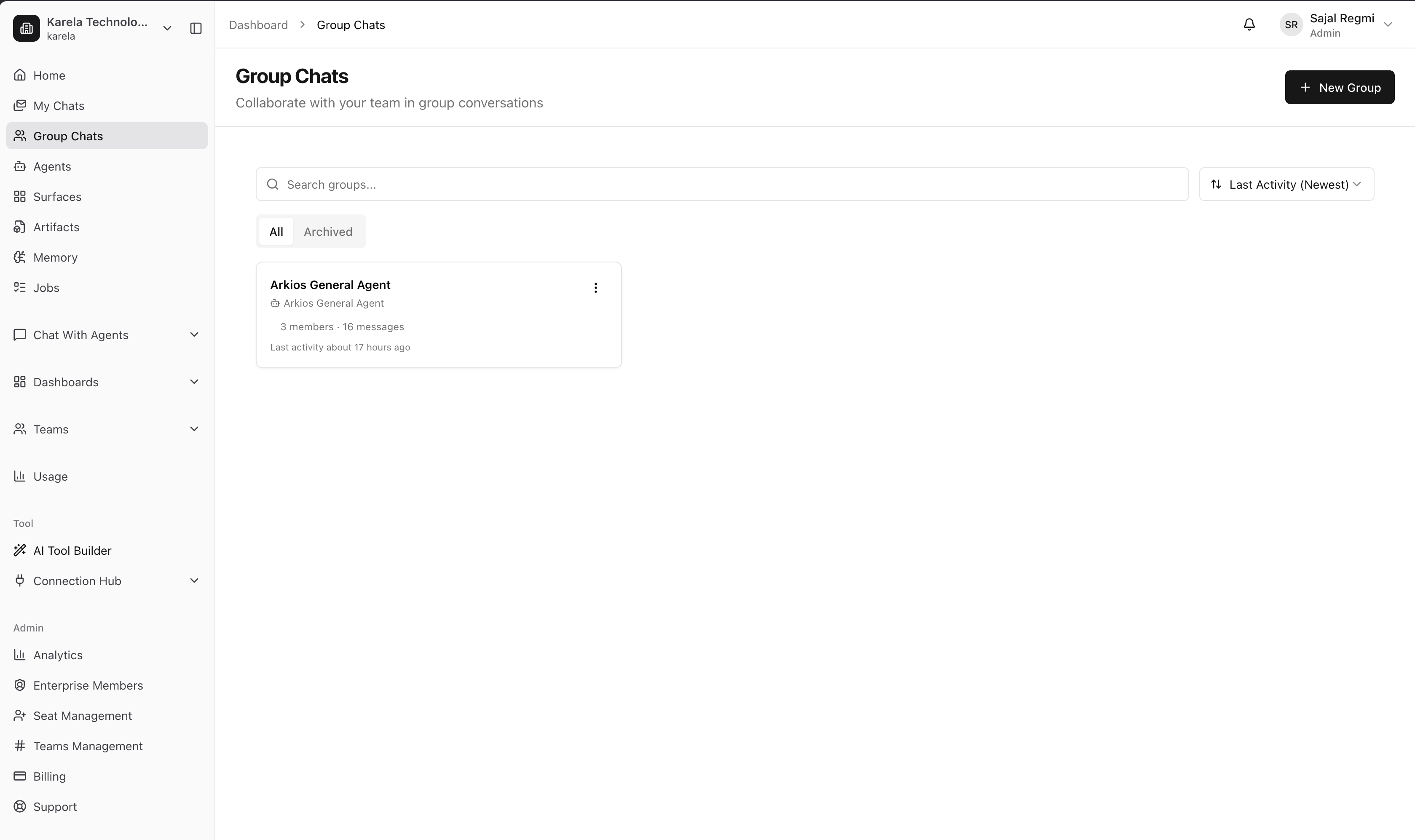This screenshot has height=840, width=1415.
Task: Click the Analytics chart icon
Action: (x=20, y=655)
